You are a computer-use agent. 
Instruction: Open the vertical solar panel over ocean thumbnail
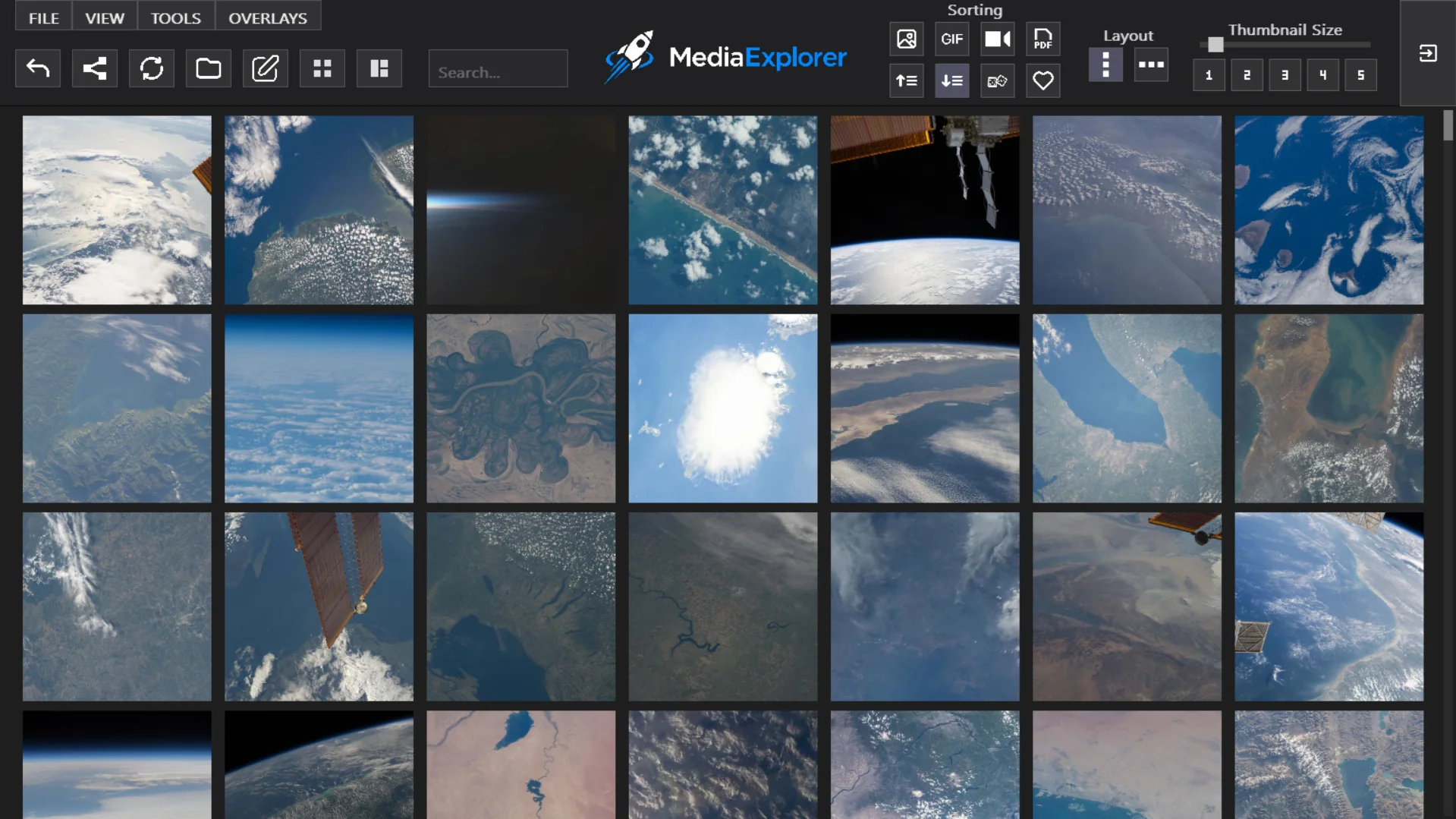click(x=319, y=606)
